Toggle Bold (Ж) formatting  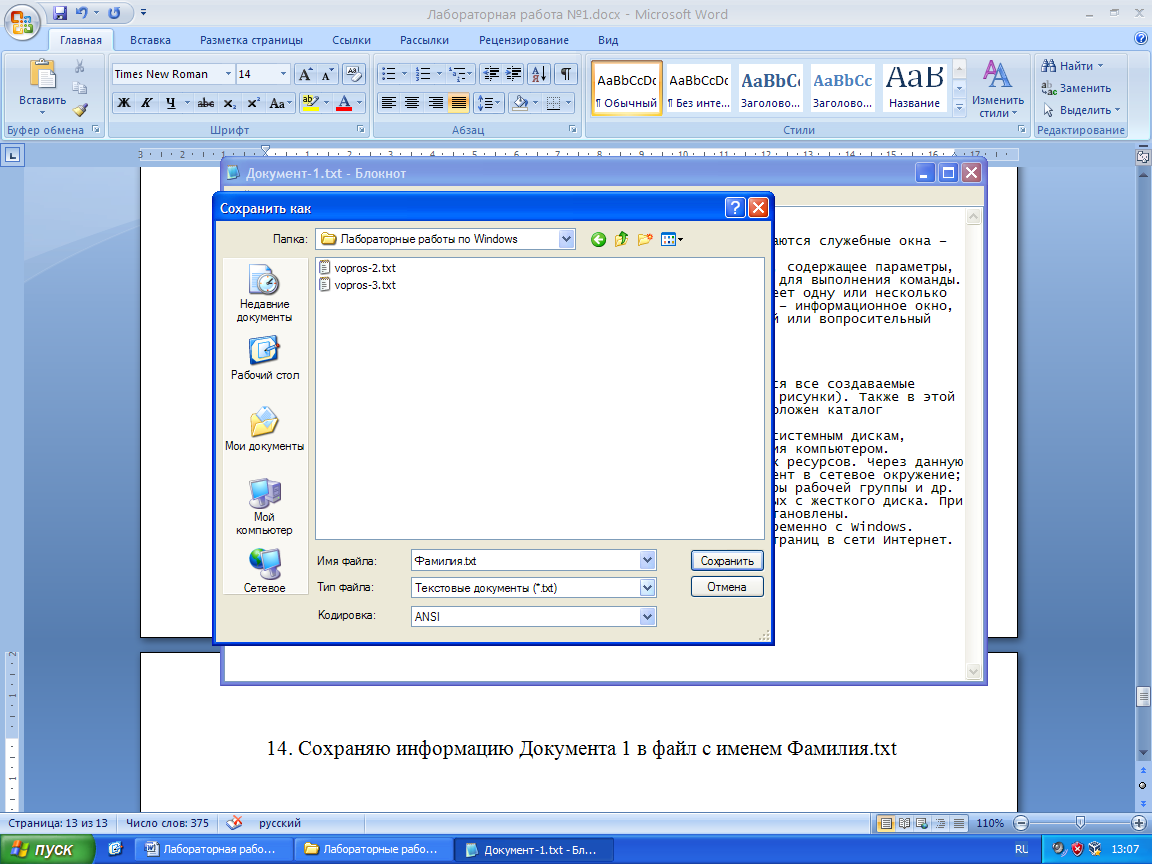tap(124, 103)
